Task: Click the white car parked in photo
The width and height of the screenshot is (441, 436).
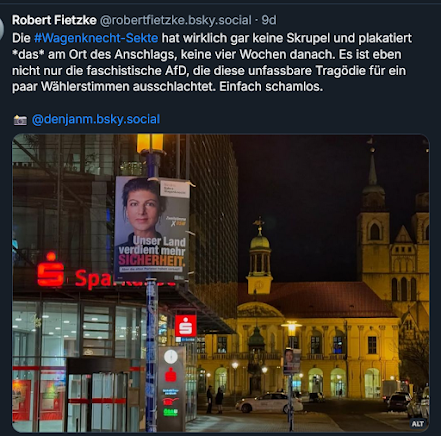Action: tap(269, 403)
